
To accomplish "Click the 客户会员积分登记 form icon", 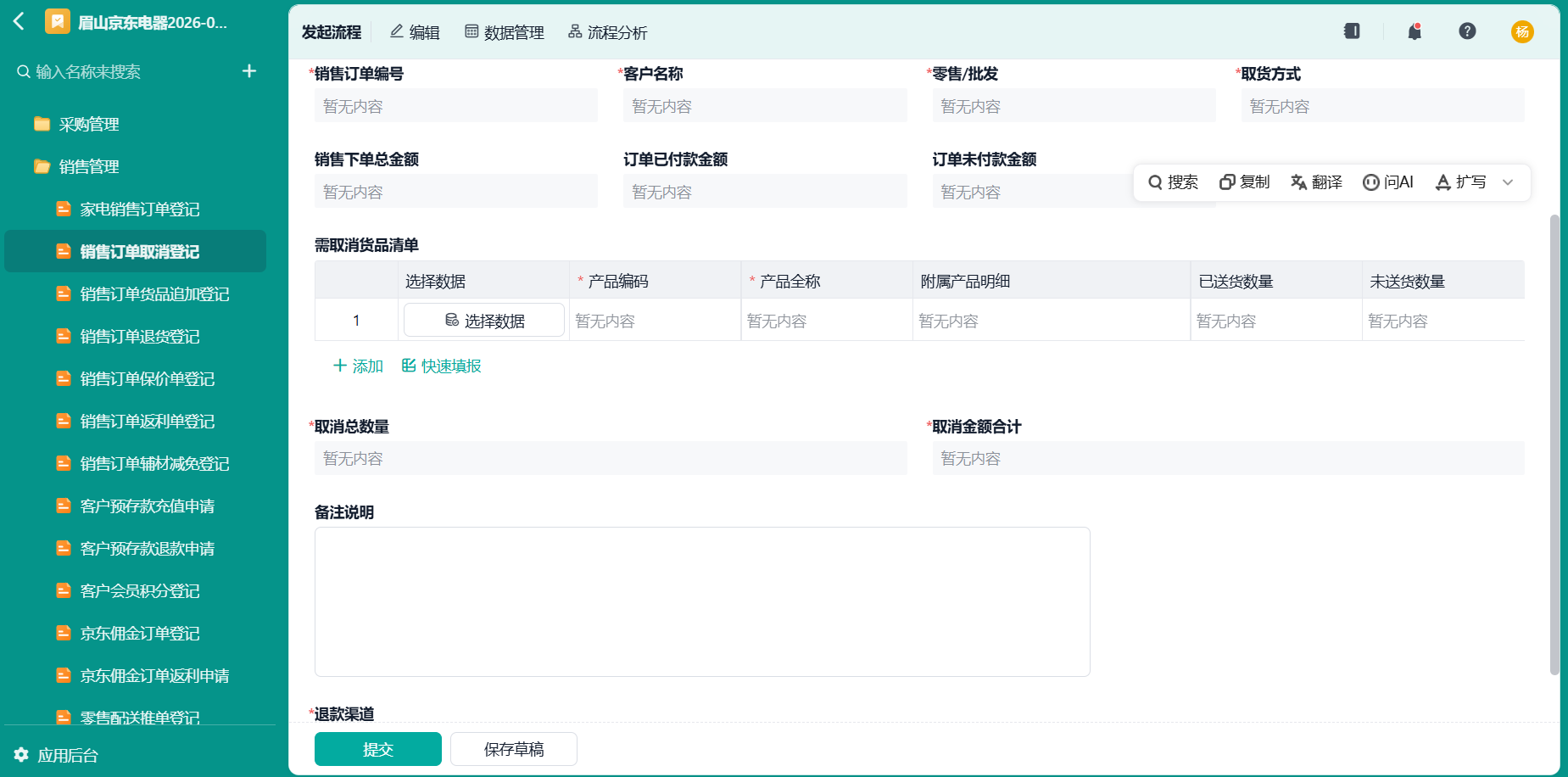I will point(64,590).
